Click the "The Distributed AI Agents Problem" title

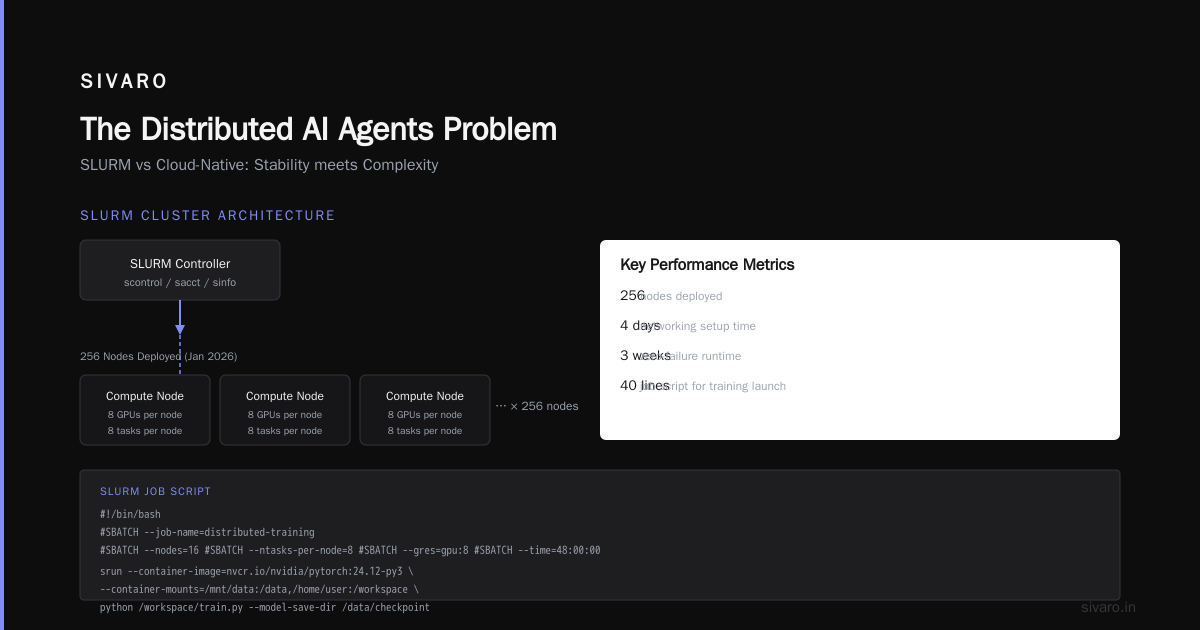(x=319, y=130)
